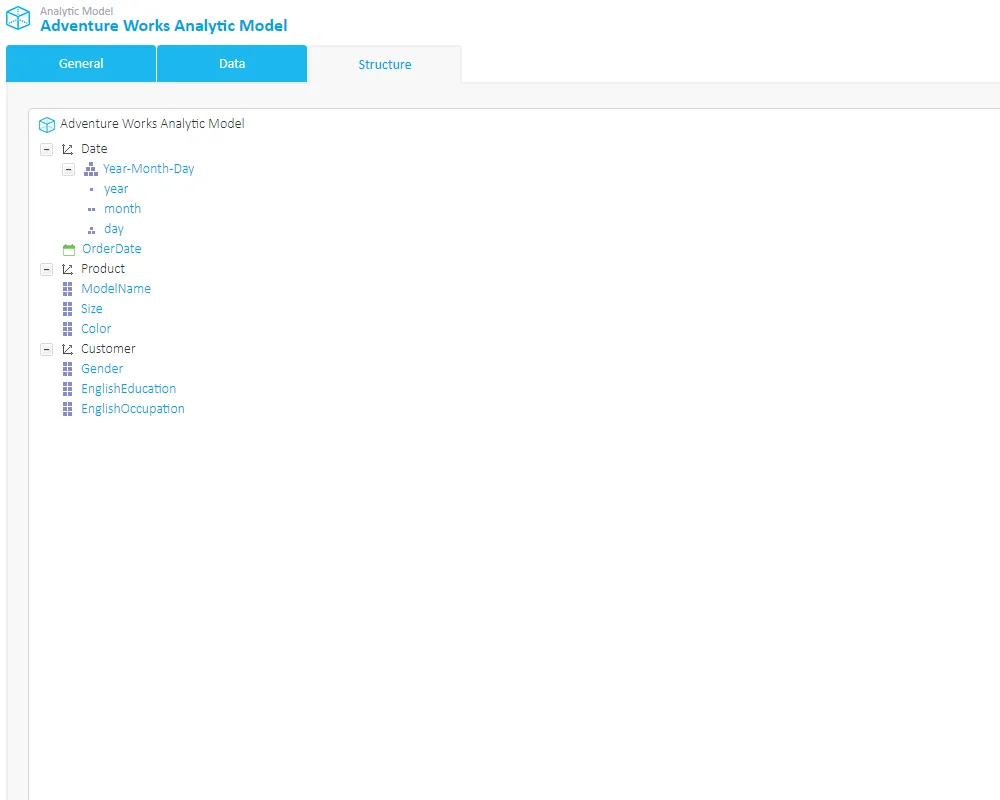This screenshot has width=1000, height=800.
Task: Select the root Adventure Works Analytic Model node
Action: coord(152,124)
